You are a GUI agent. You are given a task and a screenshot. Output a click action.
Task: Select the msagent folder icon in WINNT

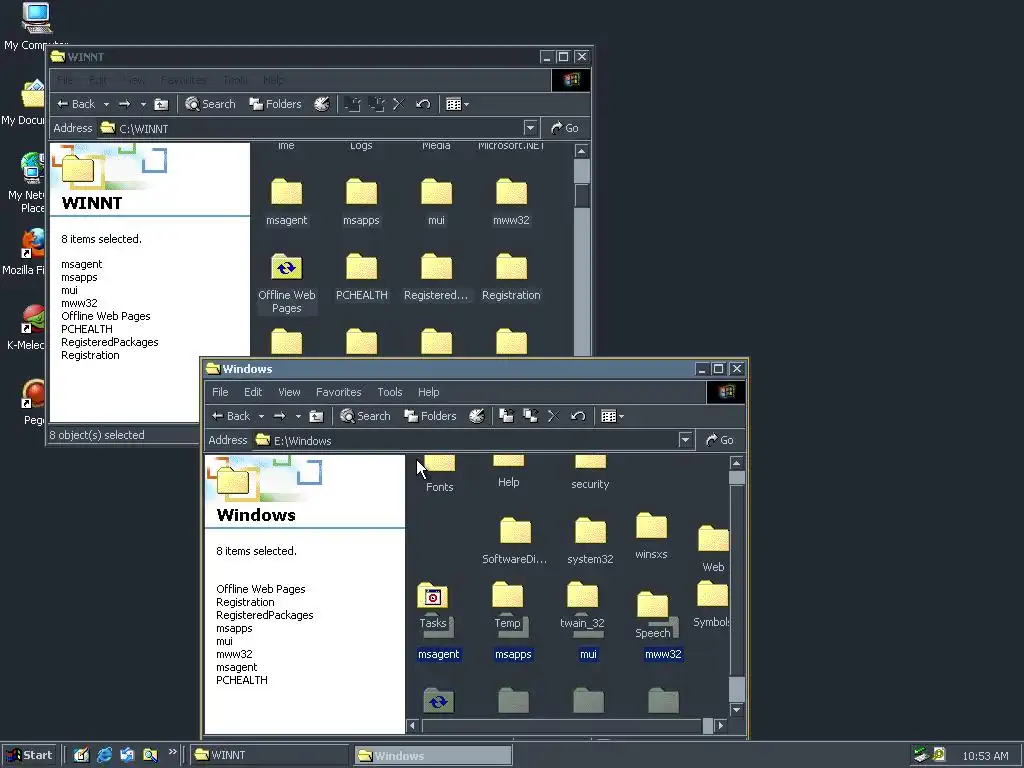(286, 193)
